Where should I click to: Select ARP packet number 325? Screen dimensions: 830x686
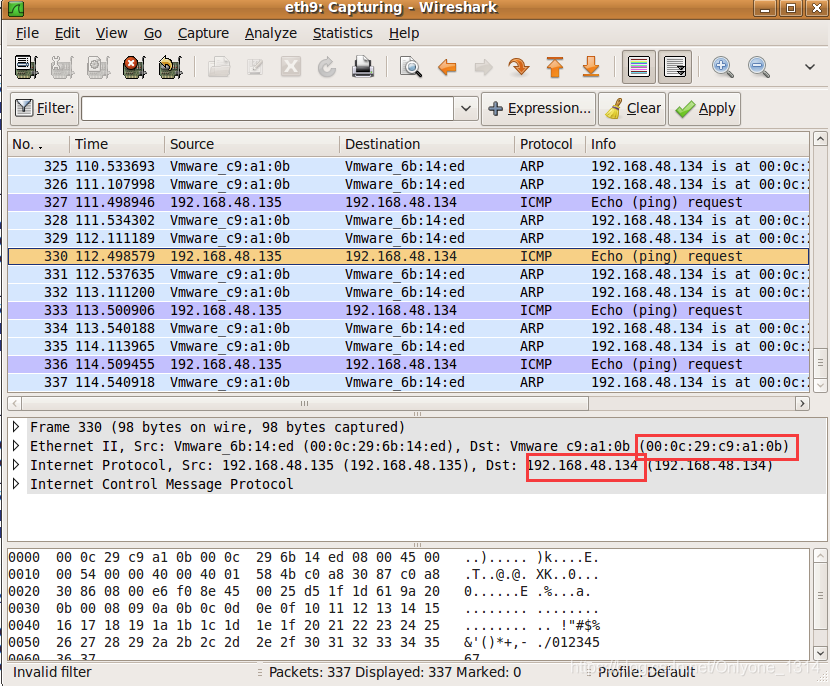point(409,166)
